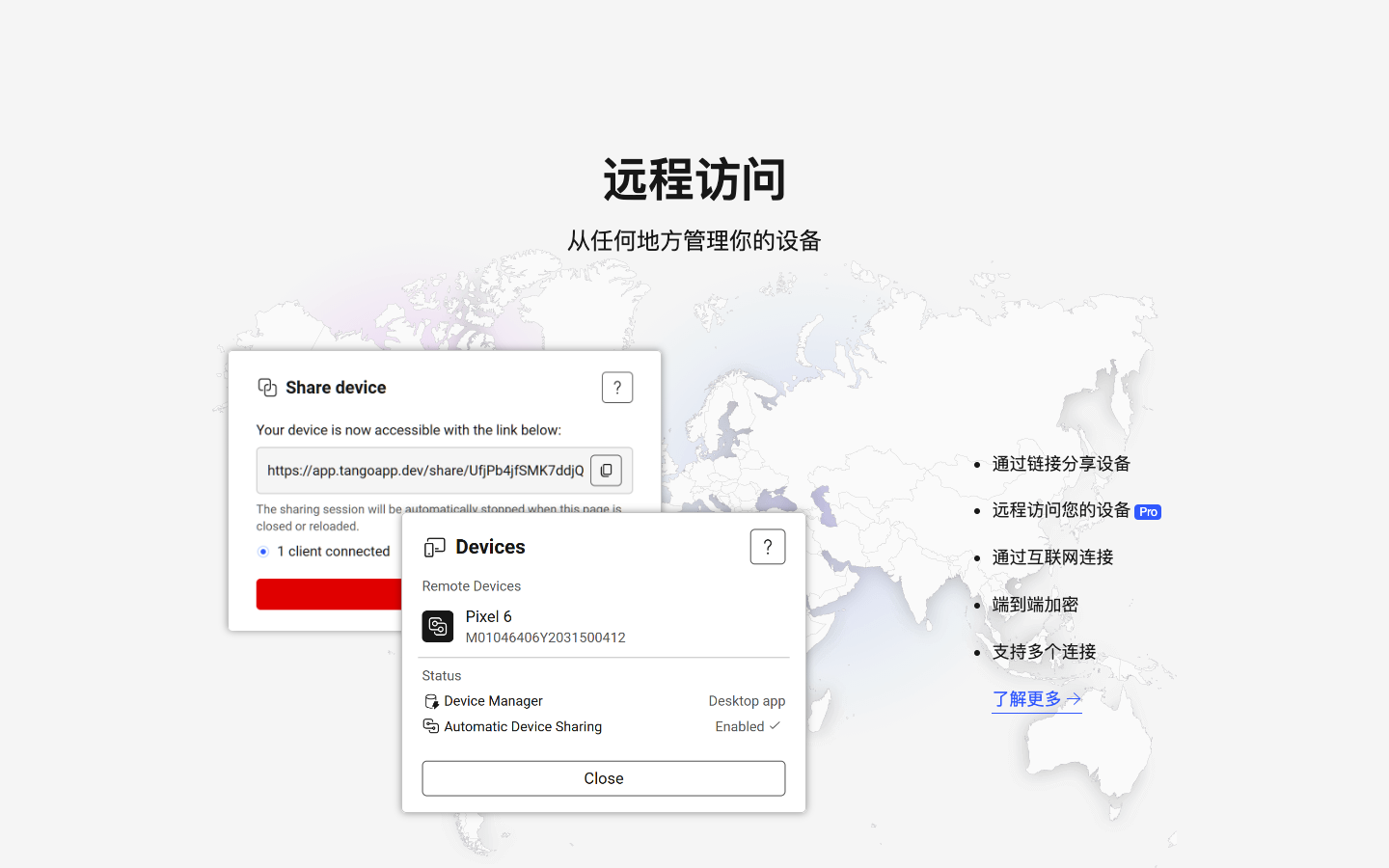
Task: Close the Devices dialog
Action: pyautogui.click(x=603, y=778)
